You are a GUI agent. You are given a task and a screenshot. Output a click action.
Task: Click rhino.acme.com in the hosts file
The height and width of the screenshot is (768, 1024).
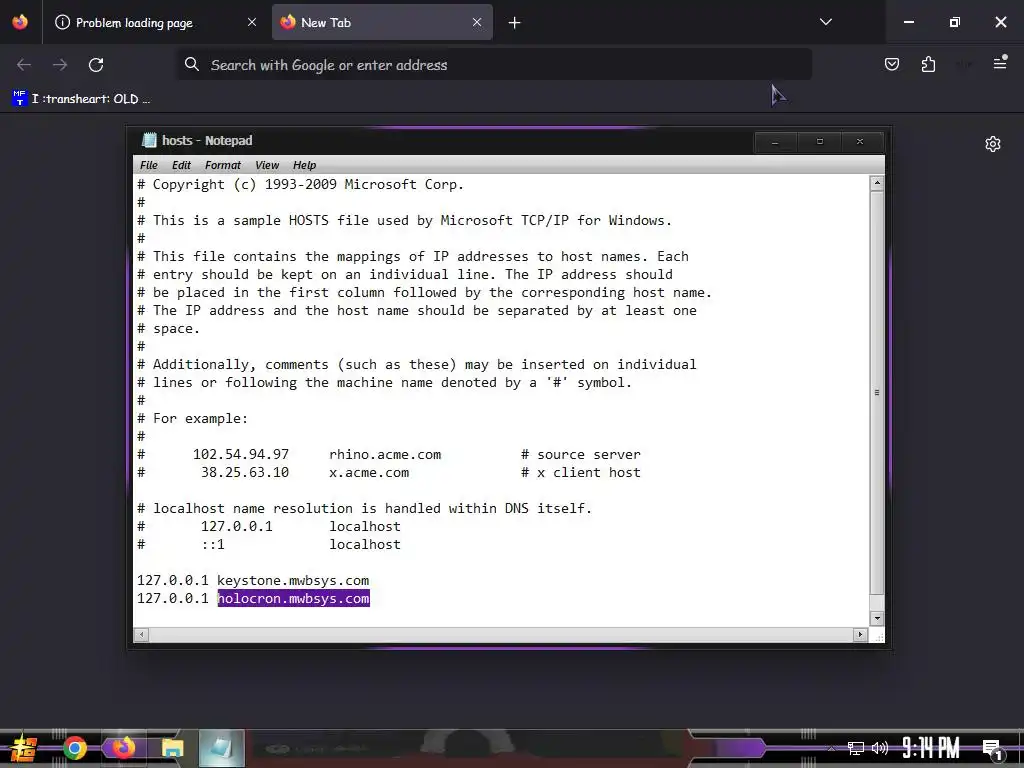click(385, 455)
